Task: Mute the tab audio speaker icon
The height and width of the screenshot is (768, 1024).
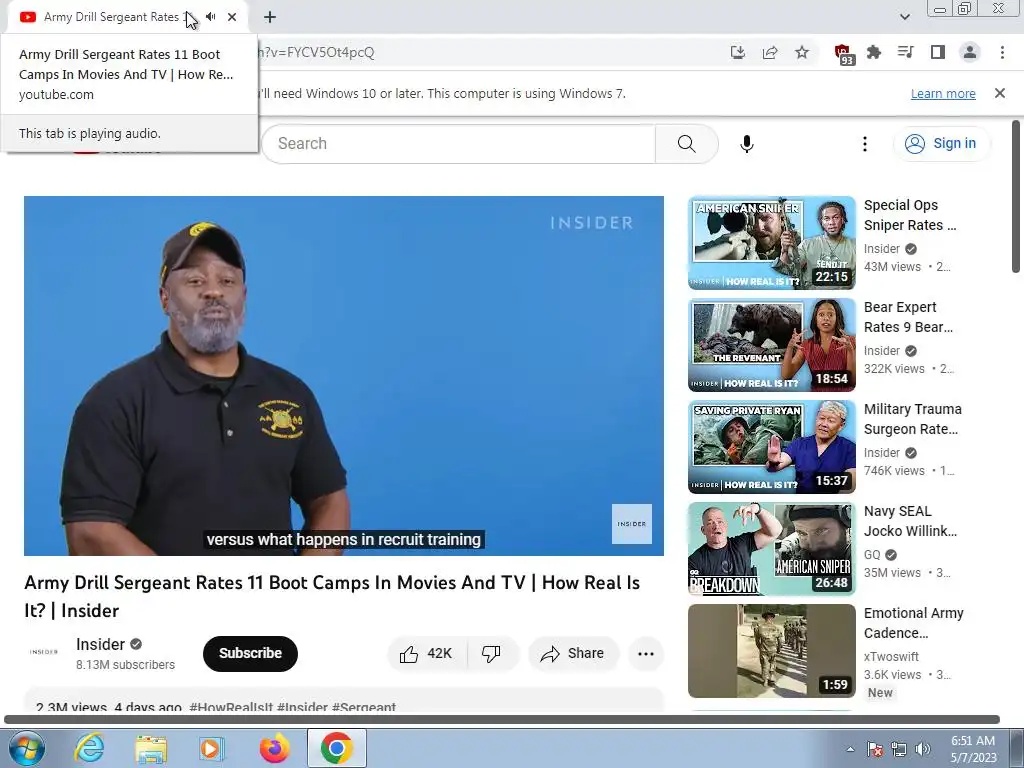Action: coord(211,17)
